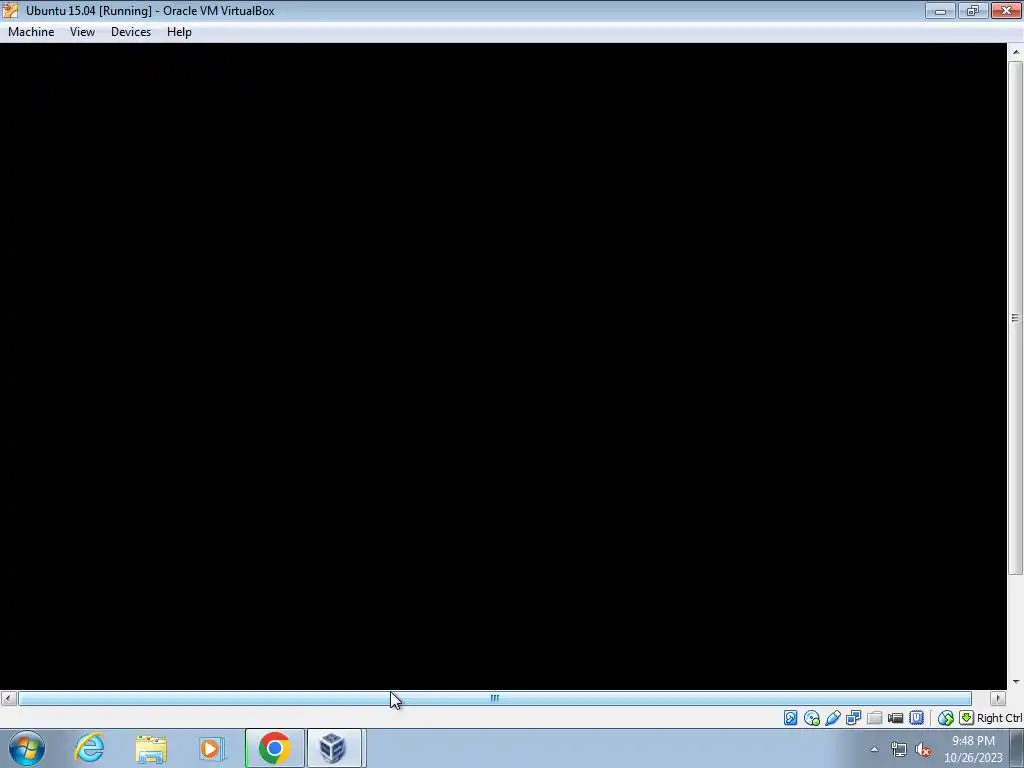This screenshot has width=1024, height=768.
Task: Click the horizontal scrollbar left arrow
Action: point(8,698)
